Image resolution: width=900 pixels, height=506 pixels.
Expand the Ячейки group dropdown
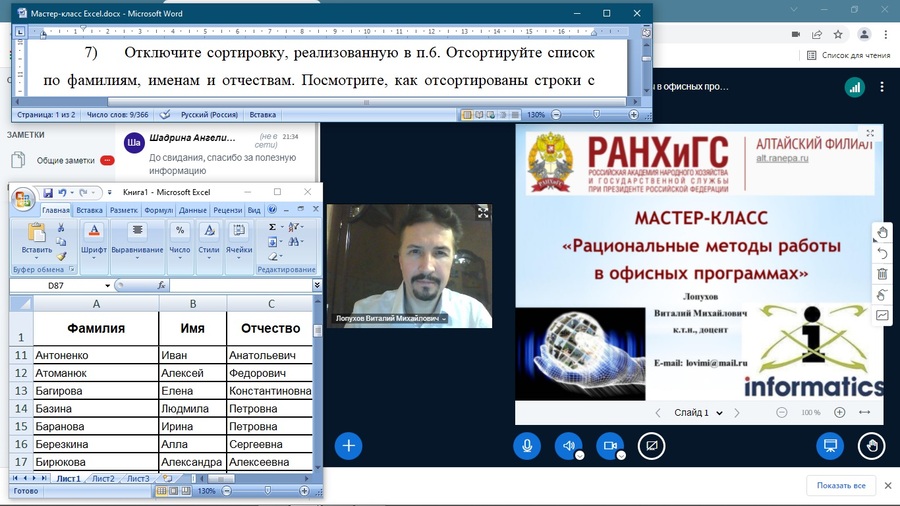click(x=239, y=258)
